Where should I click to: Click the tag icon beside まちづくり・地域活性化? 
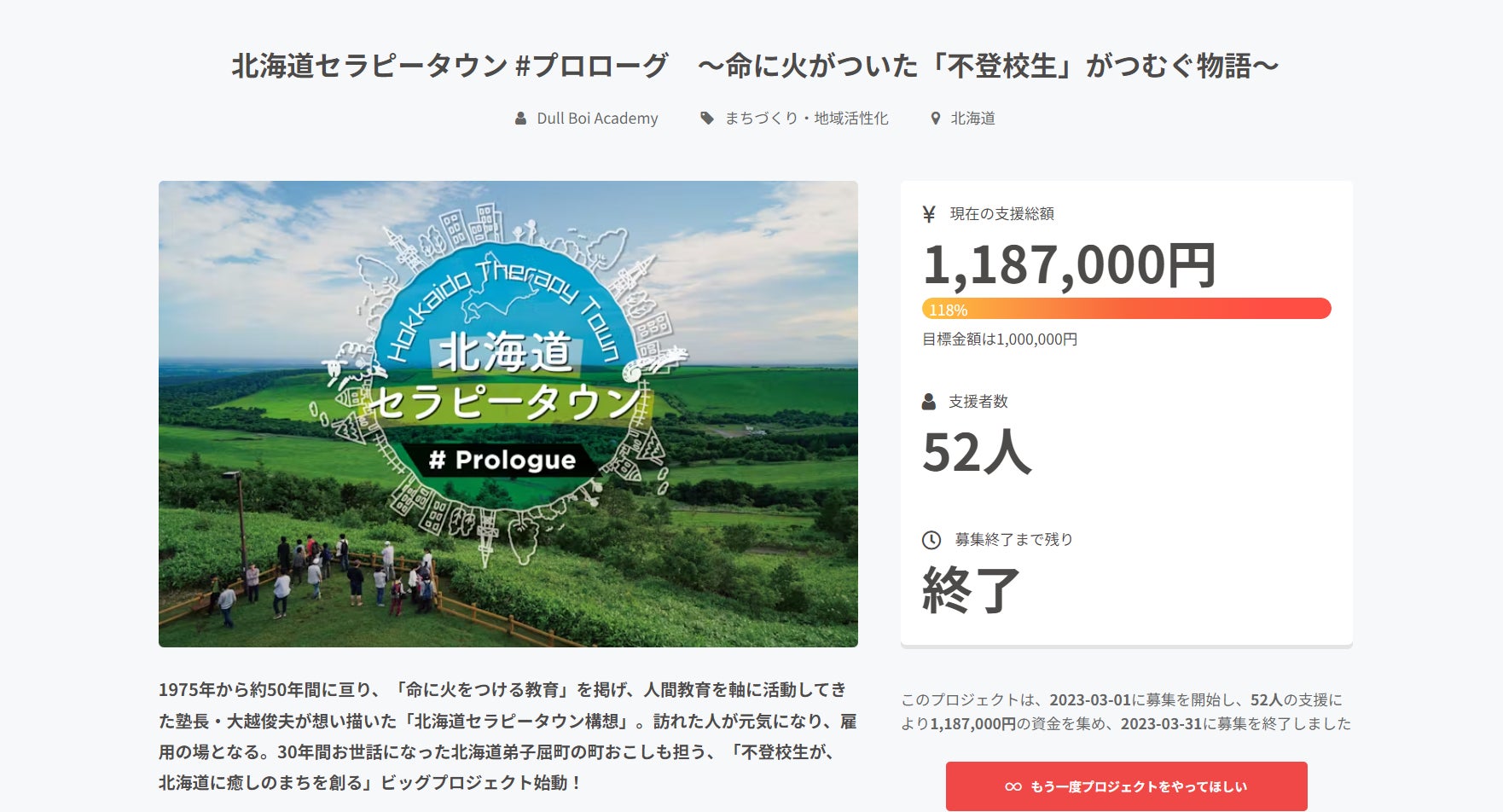[x=707, y=119]
